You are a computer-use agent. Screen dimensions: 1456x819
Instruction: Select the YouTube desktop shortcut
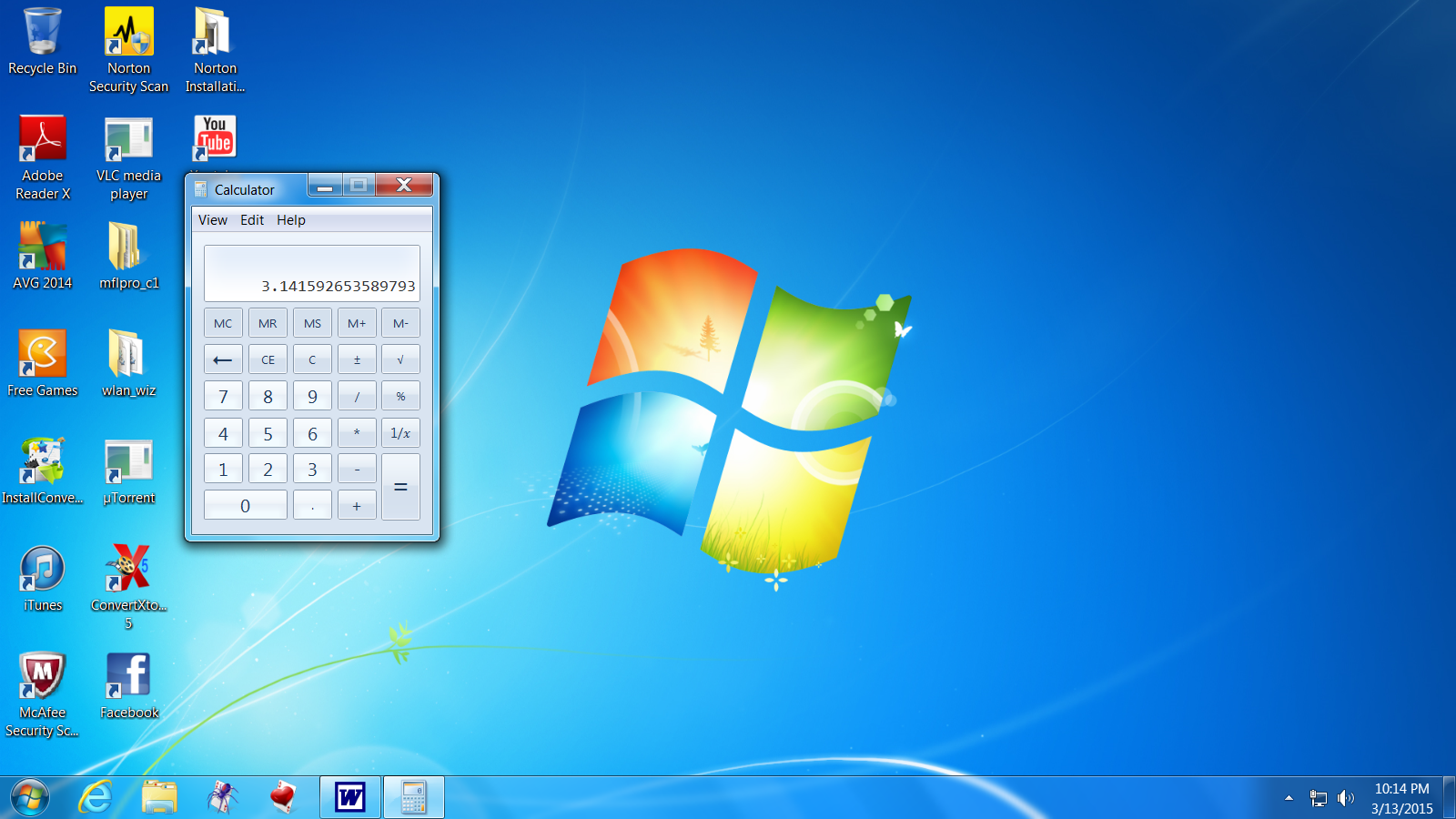[215, 138]
